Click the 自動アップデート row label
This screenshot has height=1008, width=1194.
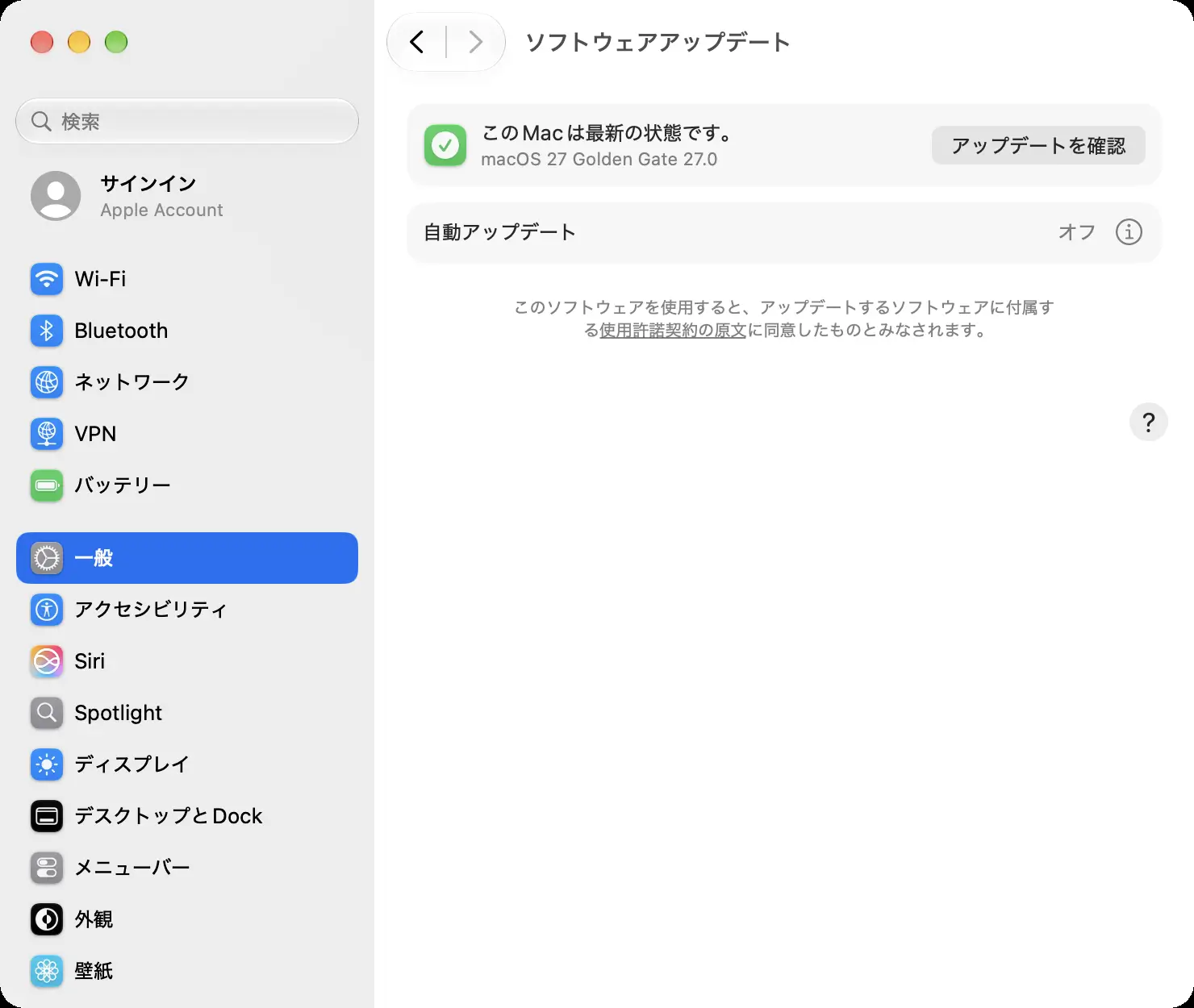(x=500, y=232)
